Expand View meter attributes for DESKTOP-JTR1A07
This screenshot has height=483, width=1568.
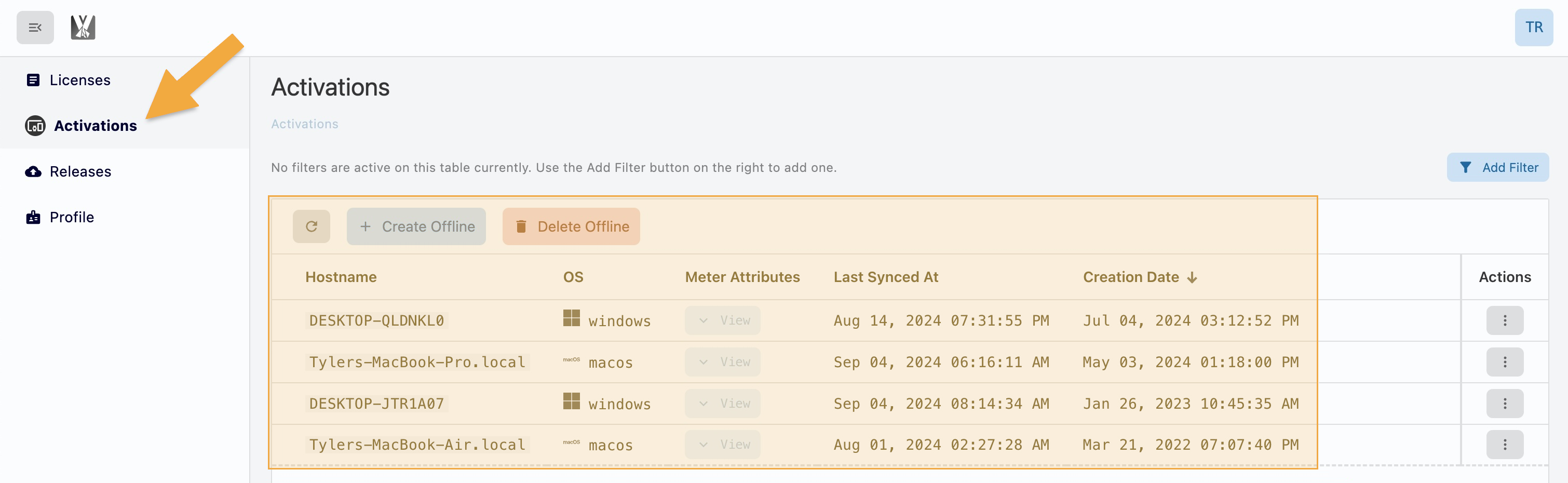[723, 403]
